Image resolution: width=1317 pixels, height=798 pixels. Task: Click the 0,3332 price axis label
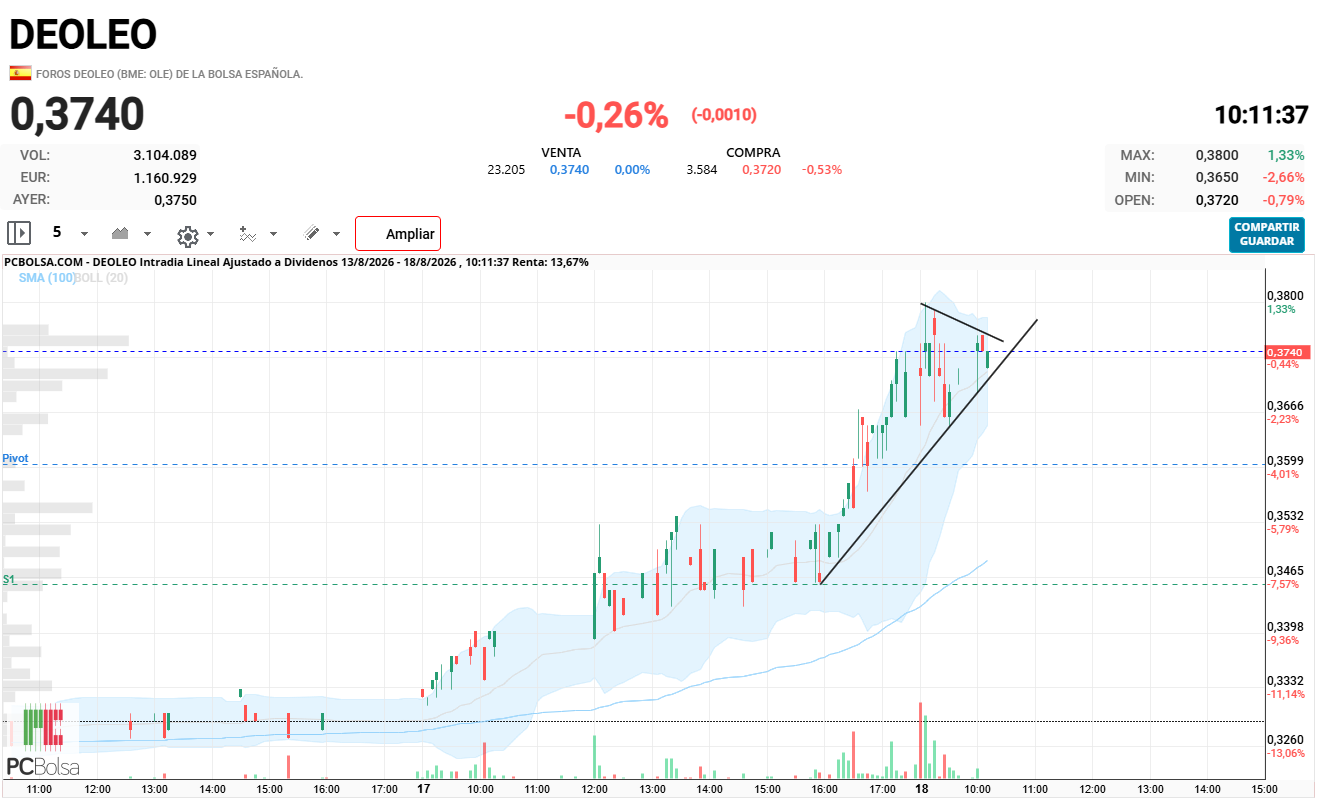1285,680
